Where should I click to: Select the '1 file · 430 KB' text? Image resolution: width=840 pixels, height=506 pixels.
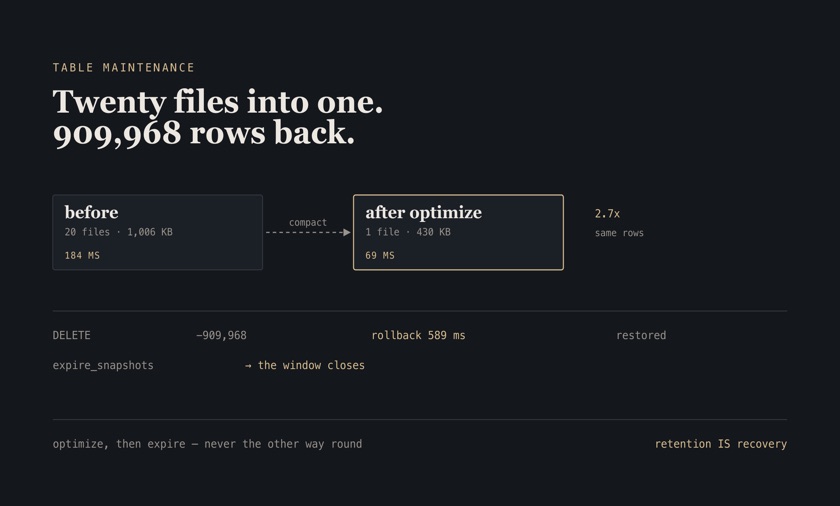[x=408, y=232]
